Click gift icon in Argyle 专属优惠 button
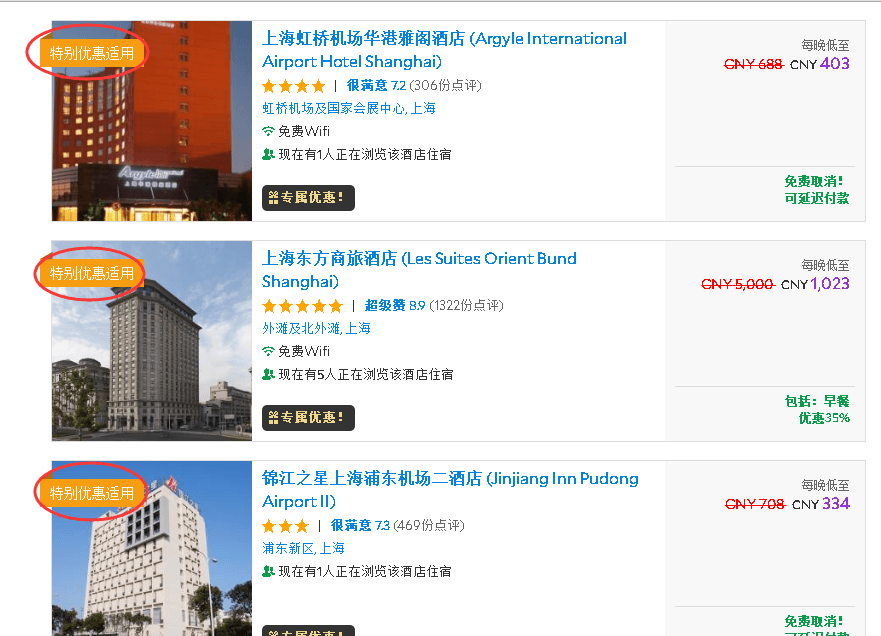This screenshot has height=636, width=881. (x=274, y=198)
